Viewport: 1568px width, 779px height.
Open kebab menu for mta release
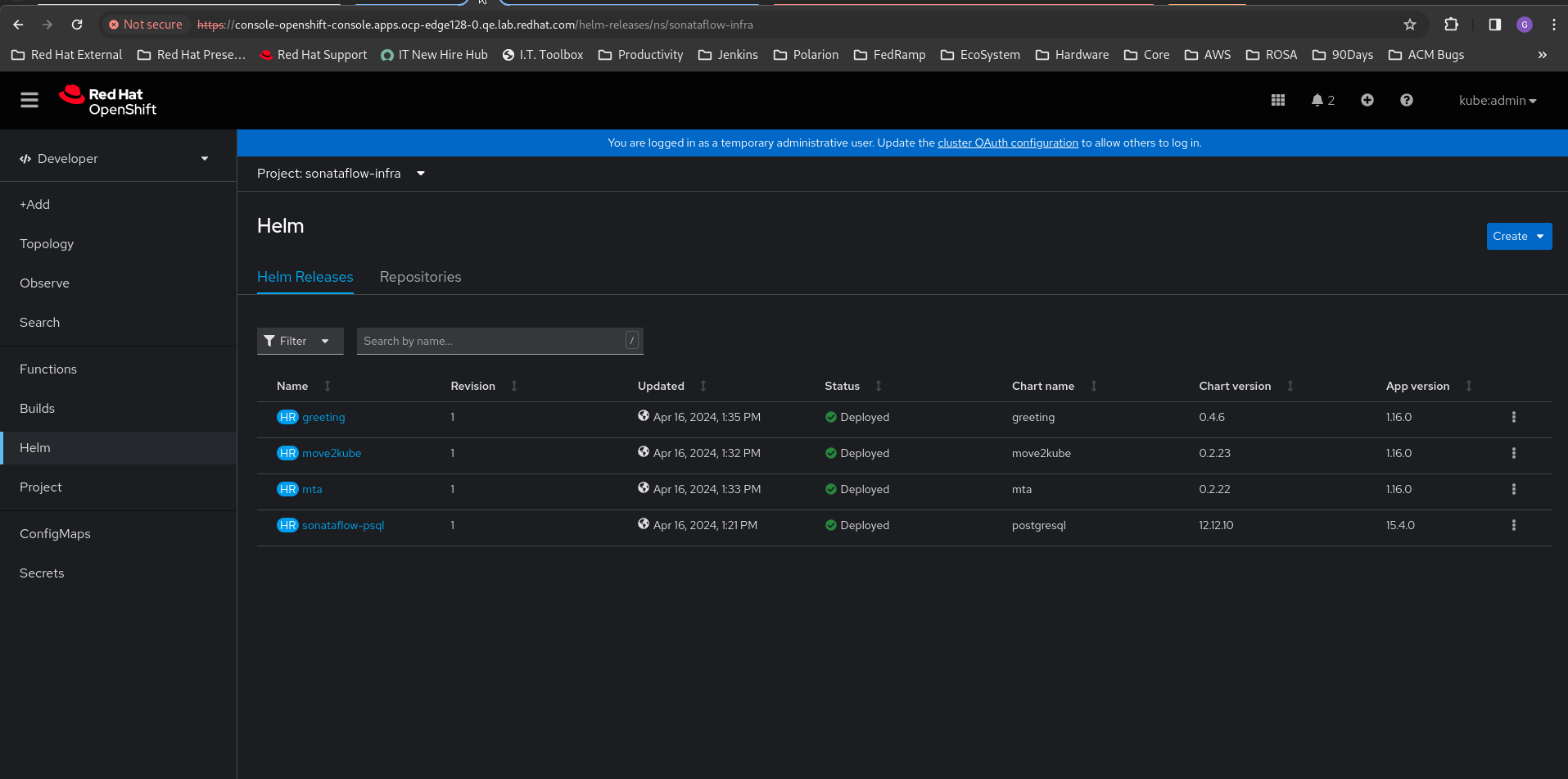pos(1514,489)
